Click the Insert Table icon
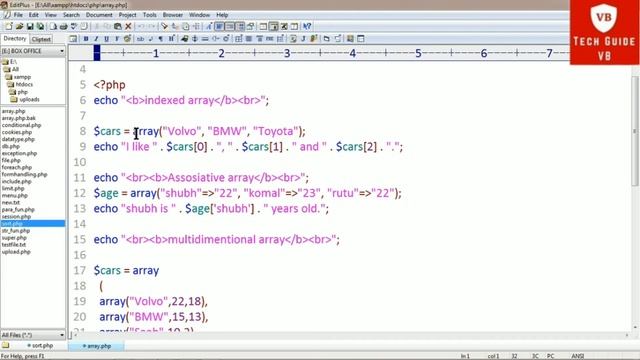This screenshot has height=360, width=640. point(238,39)
